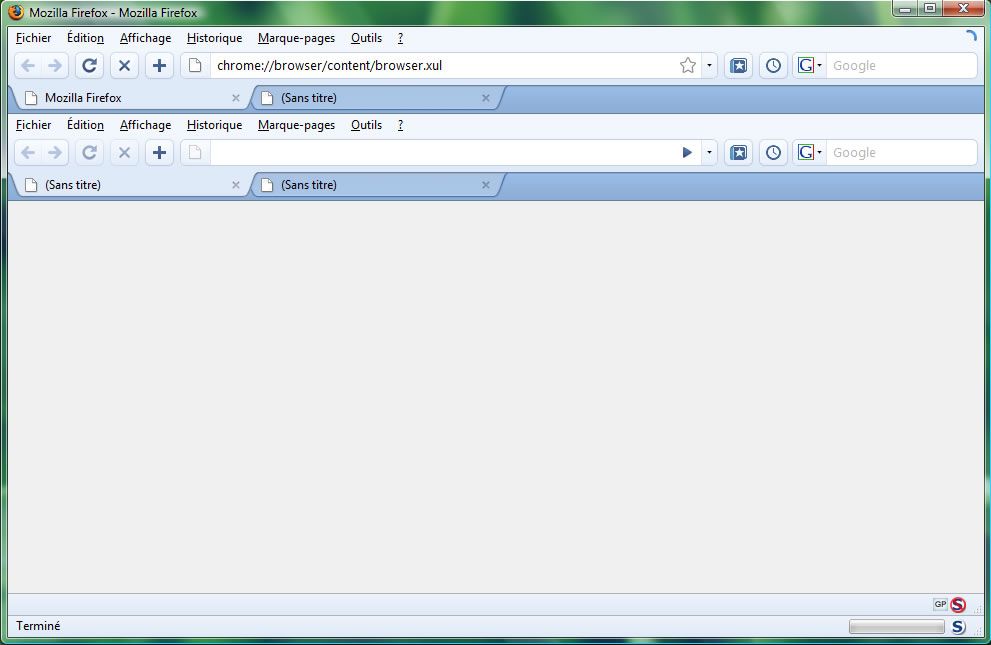The image size is (991, 645).
Task: Focus outer Google search box
Action: (x=901, y=66)
